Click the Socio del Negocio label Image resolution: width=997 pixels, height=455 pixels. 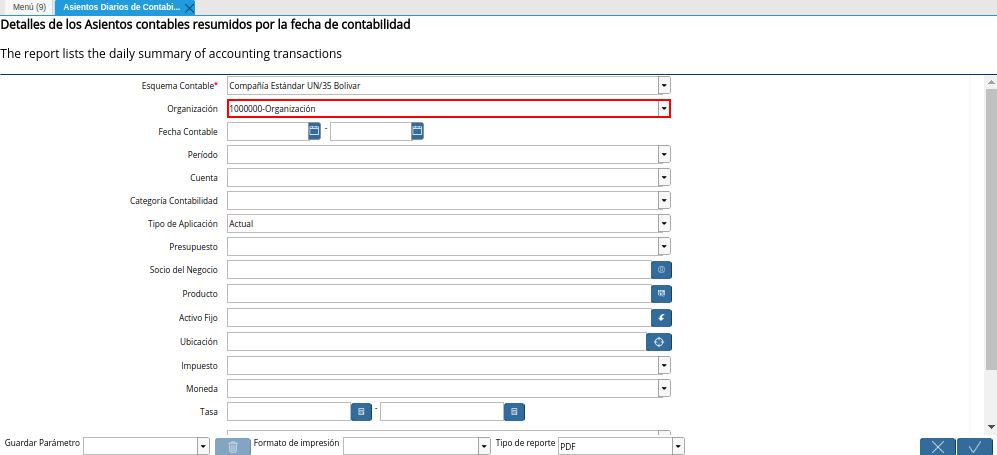[184, 270]
